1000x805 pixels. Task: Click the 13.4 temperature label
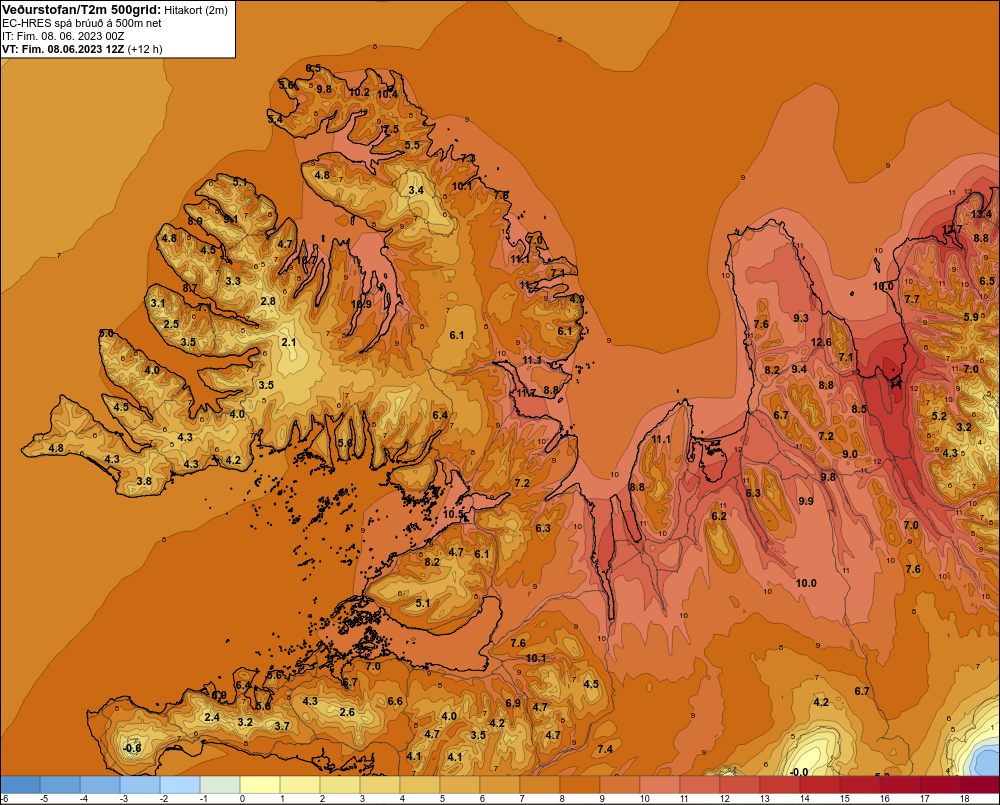[981, 214]
